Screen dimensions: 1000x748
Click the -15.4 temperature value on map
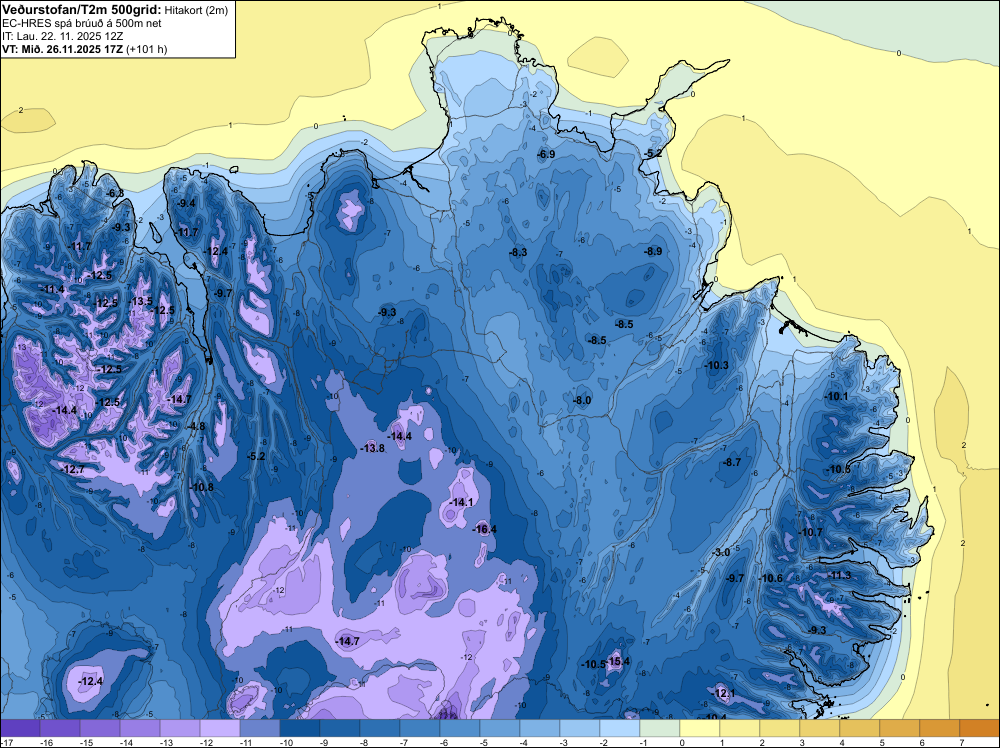tap(617, 661)
